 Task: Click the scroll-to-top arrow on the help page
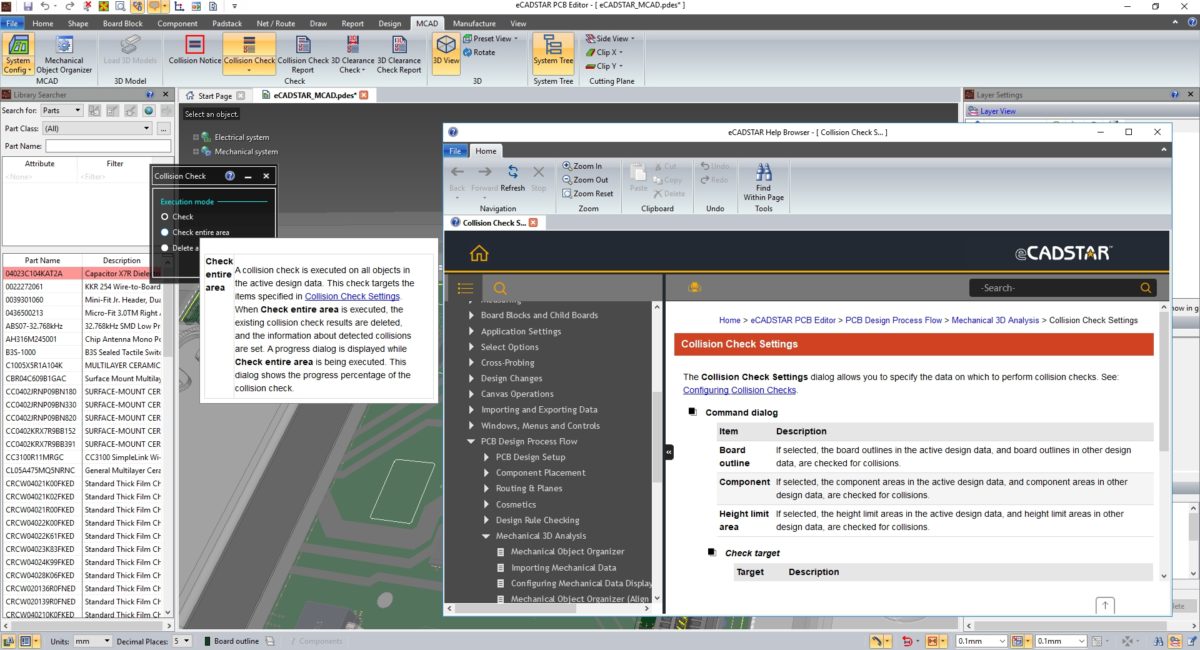pyautogui.click(x=1104, y=605)
